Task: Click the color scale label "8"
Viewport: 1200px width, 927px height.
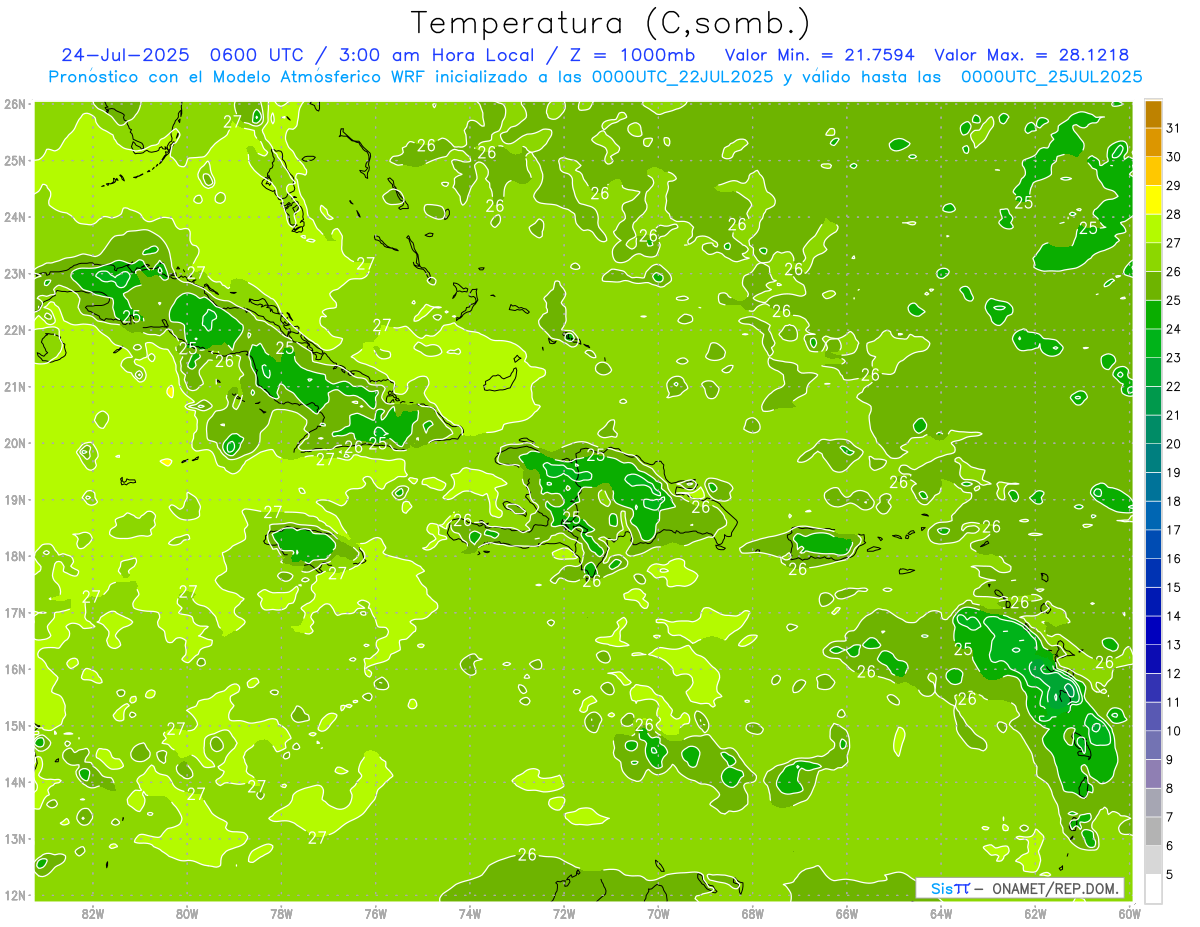Action: coord(1171,789)
